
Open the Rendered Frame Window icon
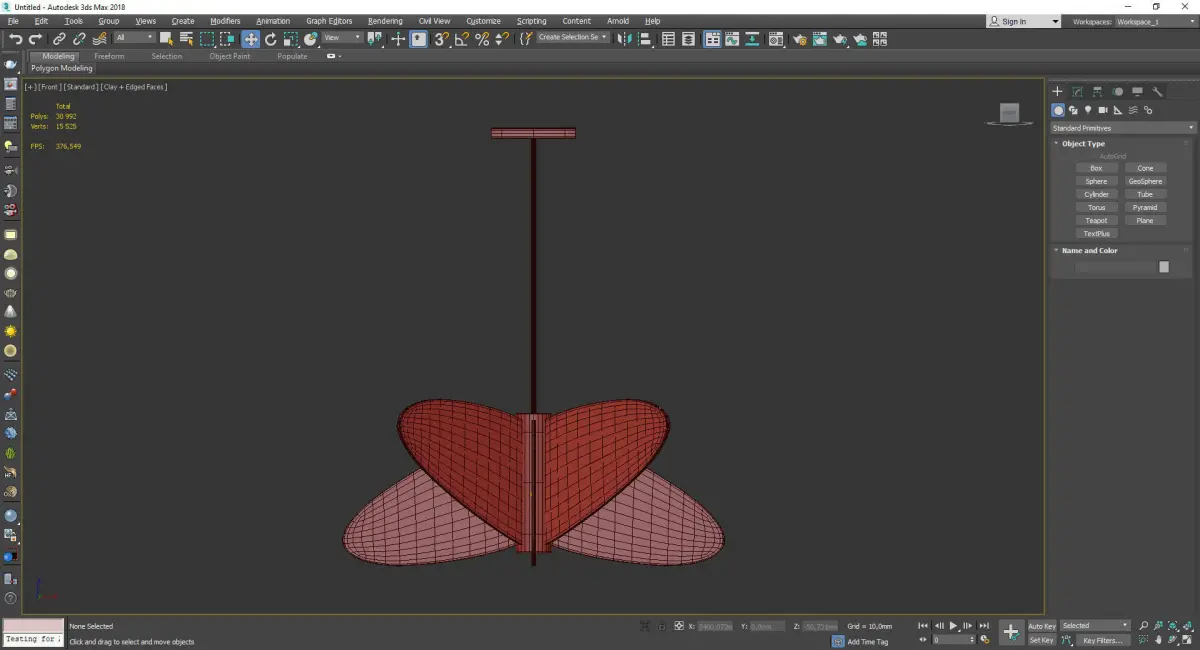[820, 39]
